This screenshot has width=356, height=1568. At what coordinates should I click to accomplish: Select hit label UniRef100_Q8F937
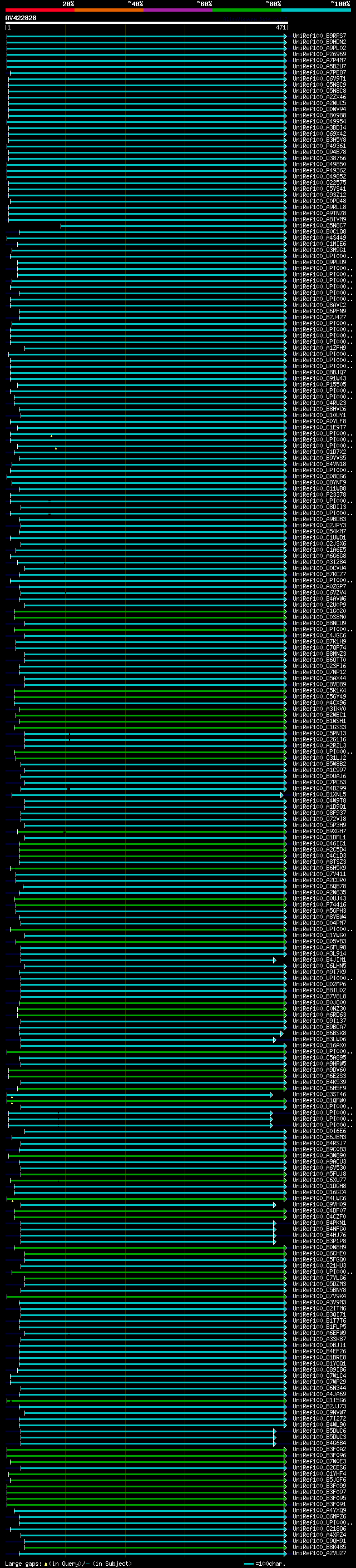pyautogui.click(x=319, y=813)
